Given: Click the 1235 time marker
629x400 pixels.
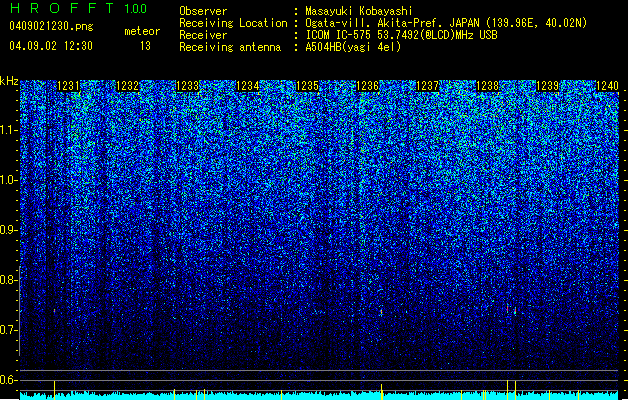Looking at the screenshot, I should click(307, 86).
